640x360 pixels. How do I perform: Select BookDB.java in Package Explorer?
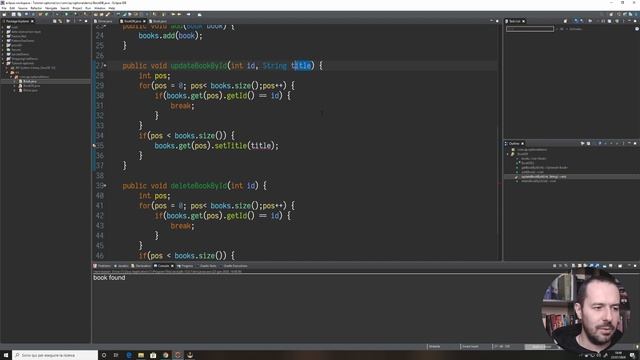31,86
